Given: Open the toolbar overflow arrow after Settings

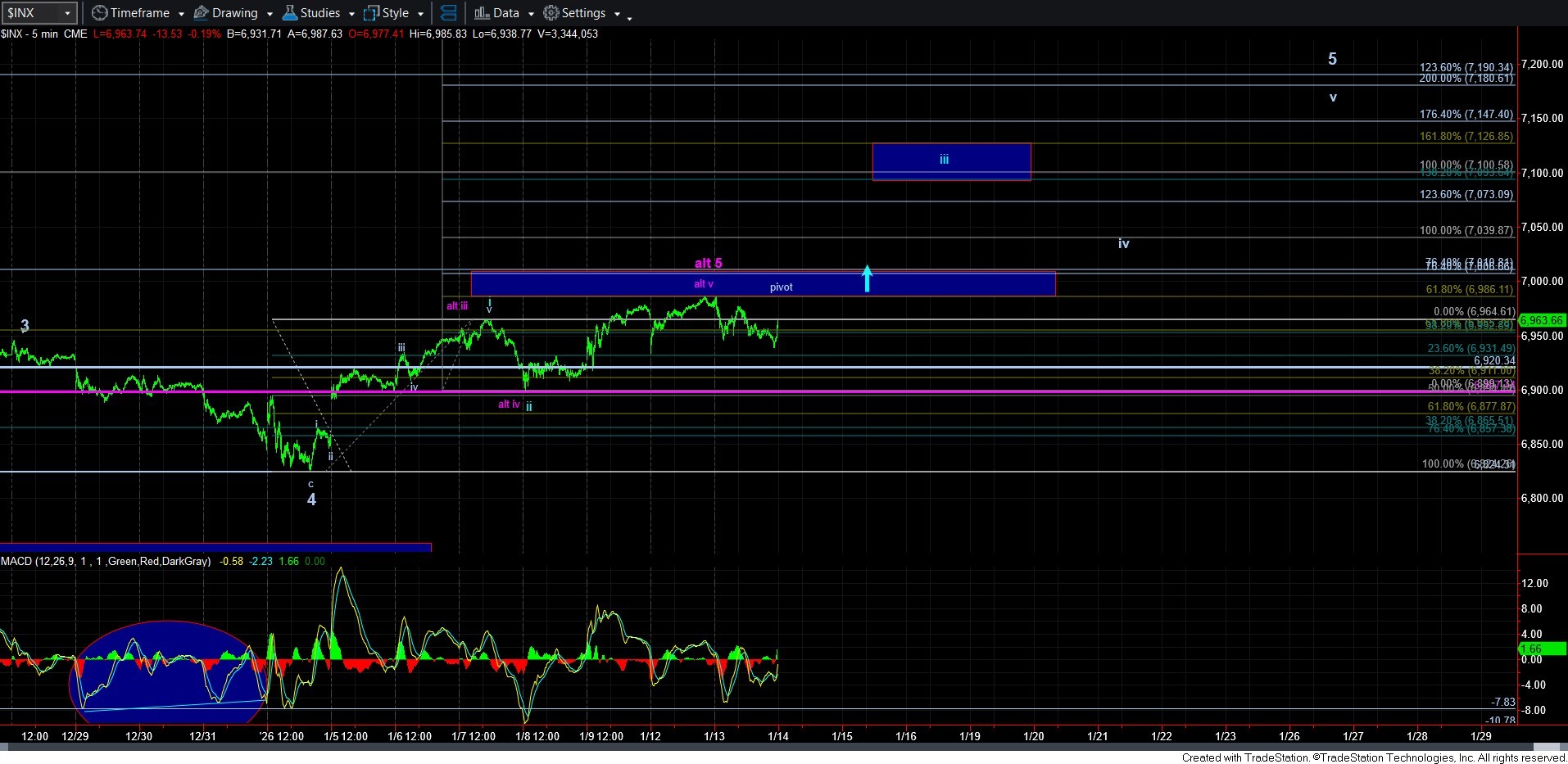Looking at the screenshot, I should pyautogui.click(x=629, y=16).
